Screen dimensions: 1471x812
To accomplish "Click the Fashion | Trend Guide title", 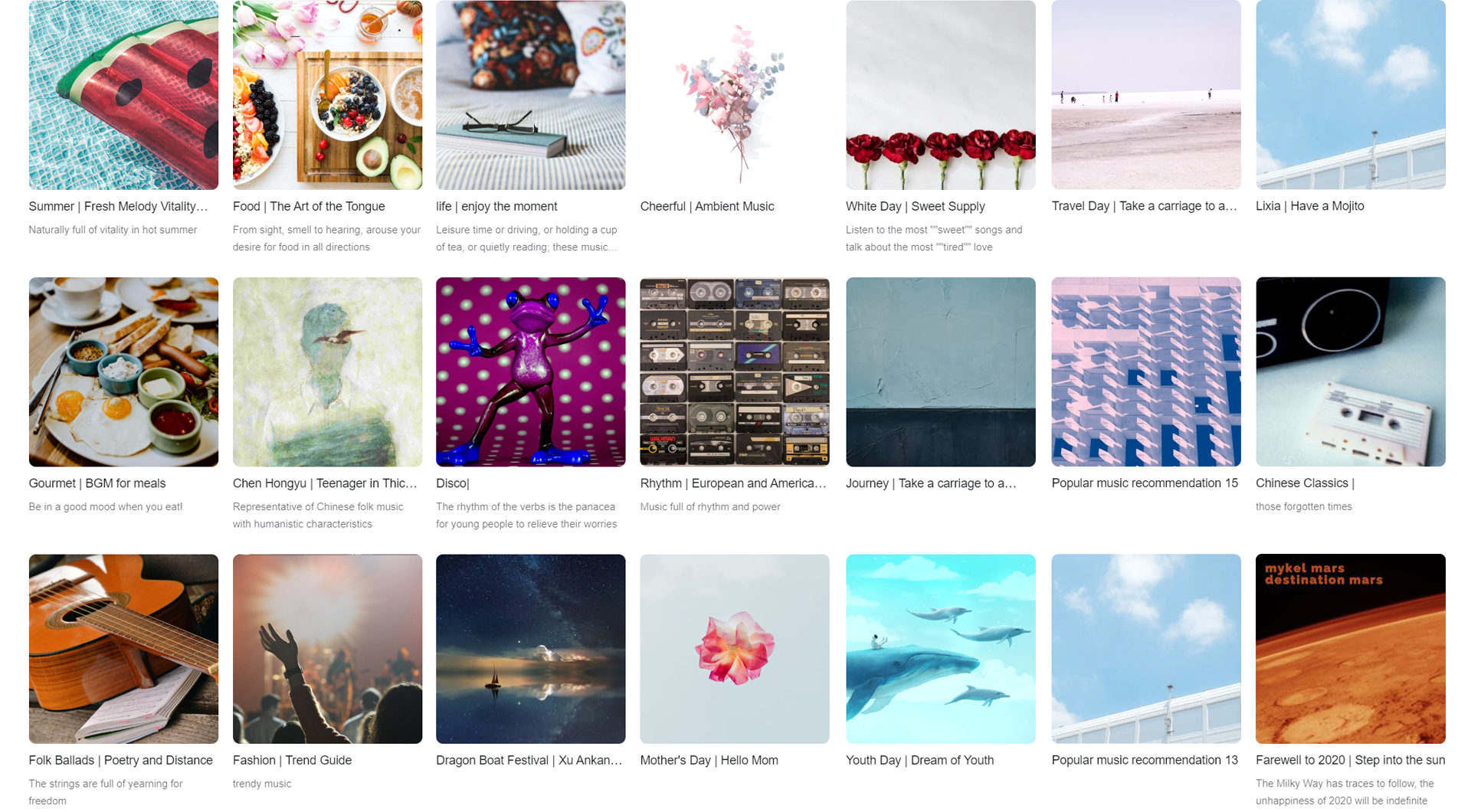I will coord(292,761).
